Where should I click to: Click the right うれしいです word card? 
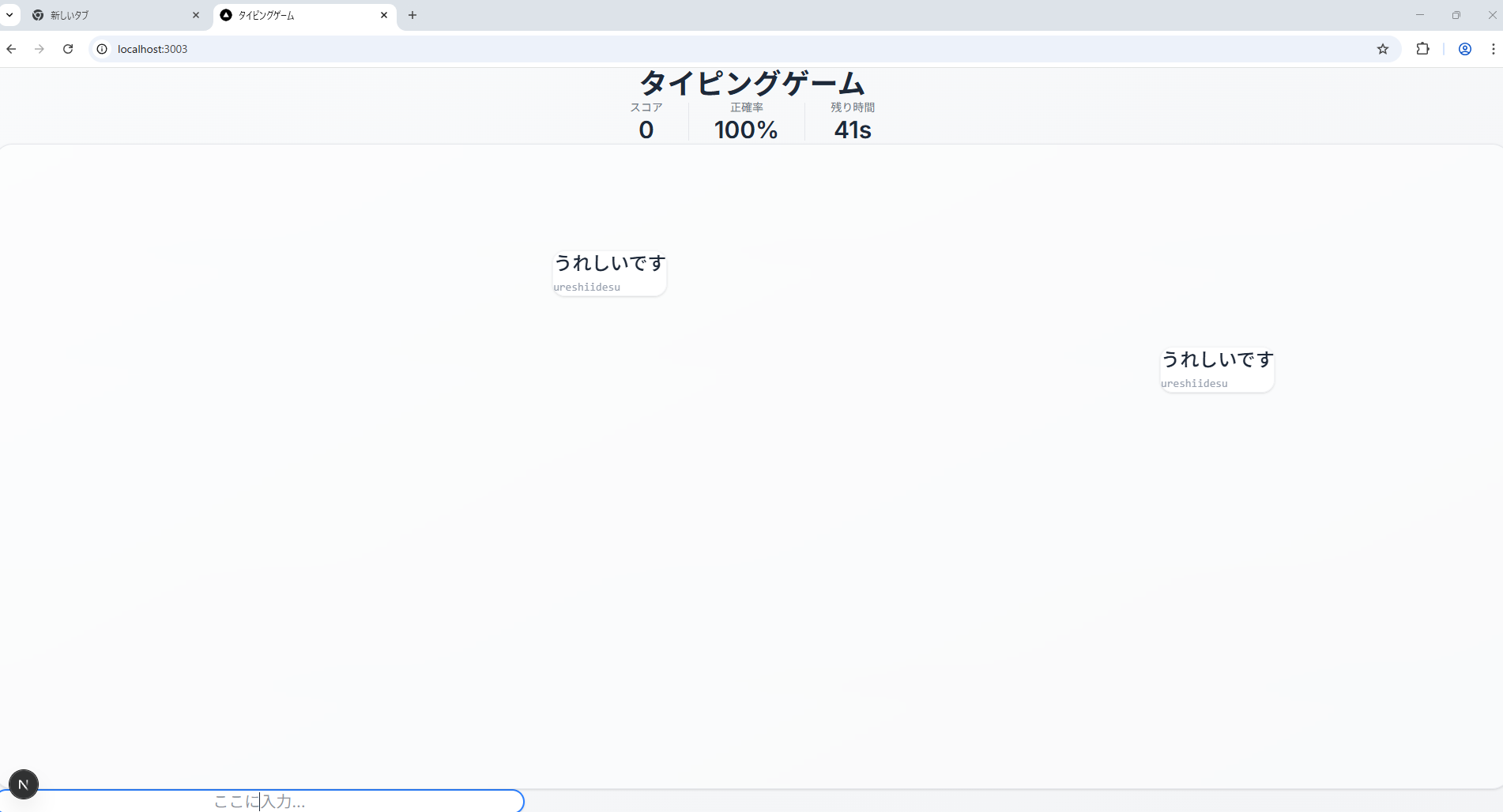click(1217, 369)
